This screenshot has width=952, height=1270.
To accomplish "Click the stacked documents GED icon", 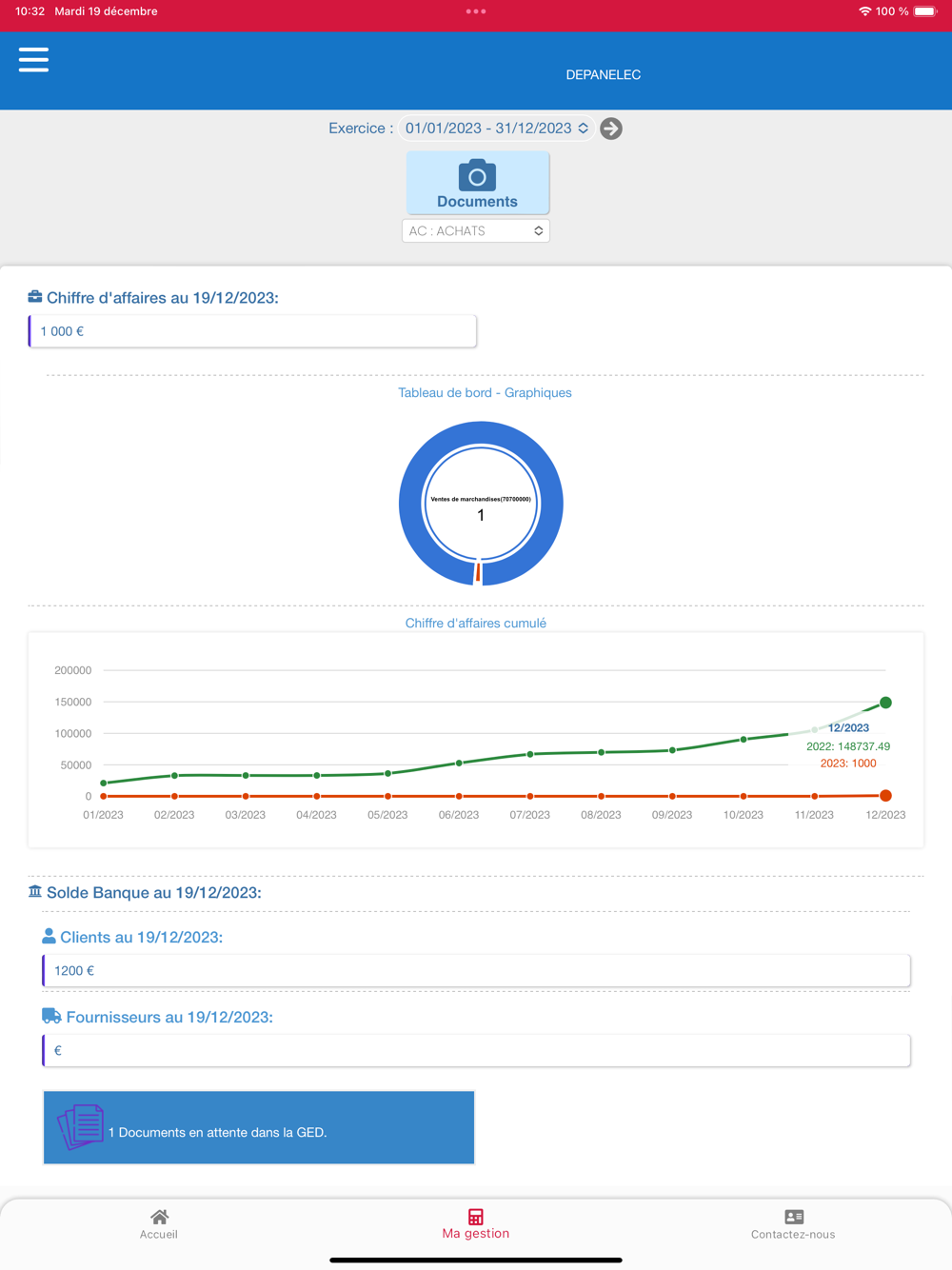I will coord(81,1127).
